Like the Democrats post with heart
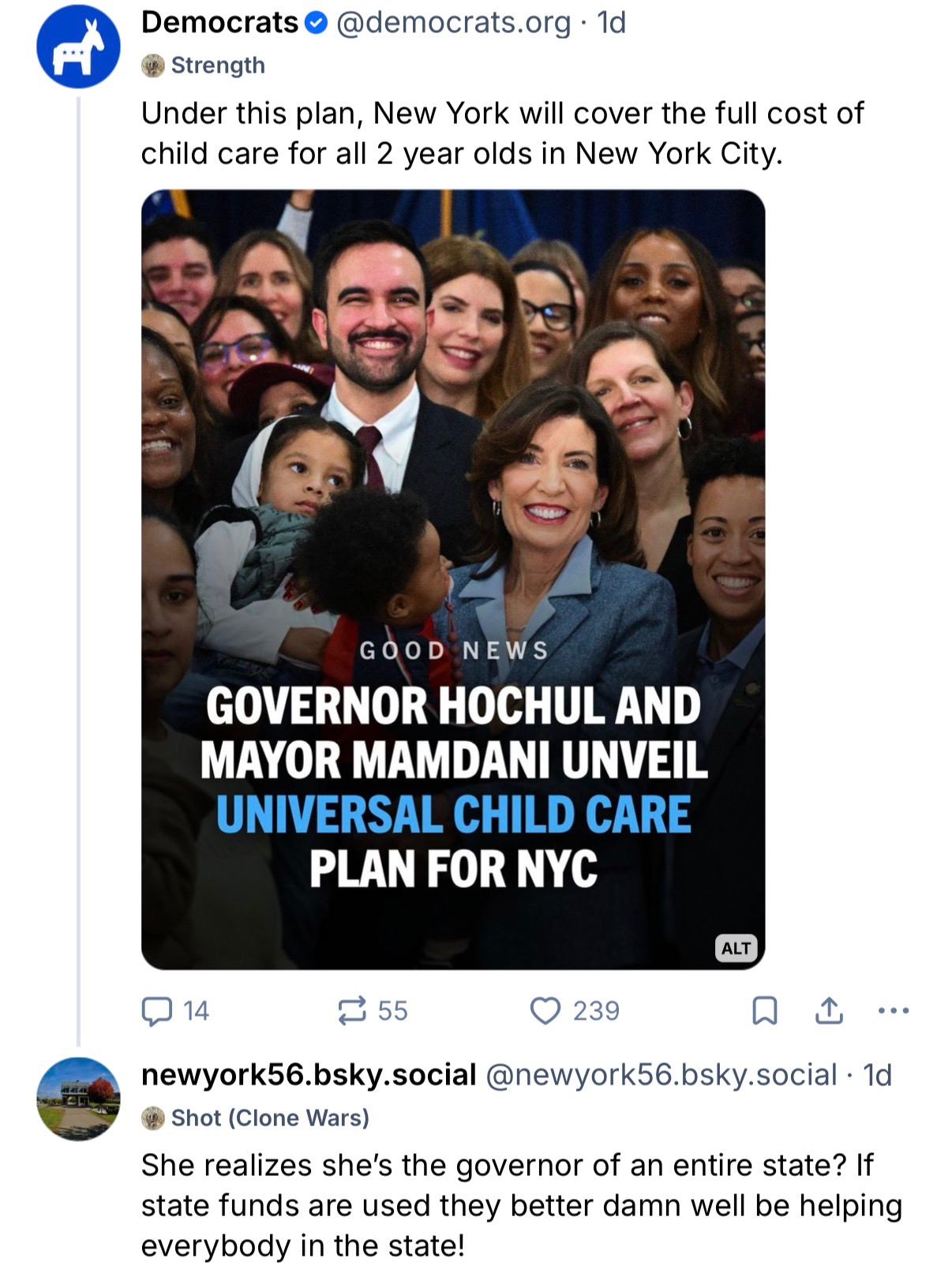This screenshot has width=952, height=1273. pos(545,1010)
